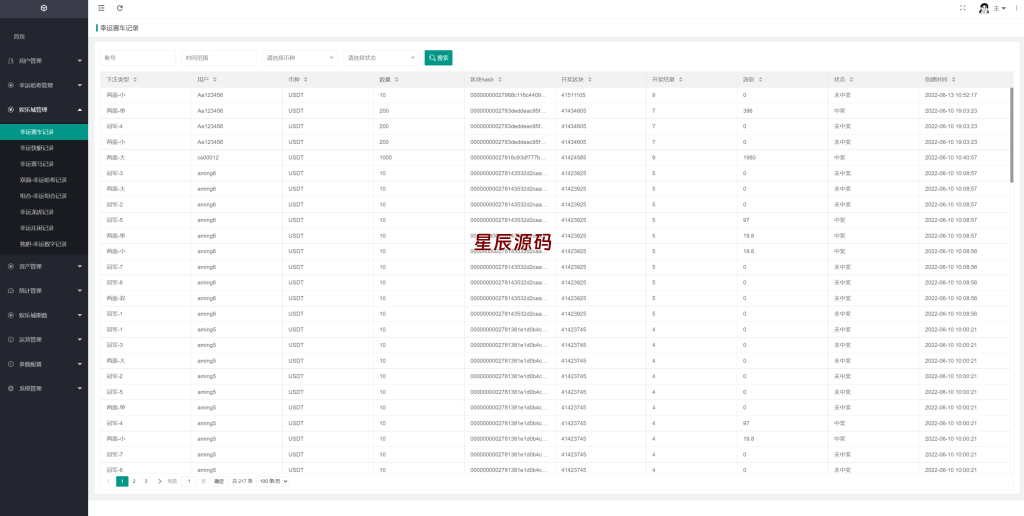1024x516 pixels.
Task: Sort by the 下注类型 column sort arrows
Action: [x=135, y=80]
